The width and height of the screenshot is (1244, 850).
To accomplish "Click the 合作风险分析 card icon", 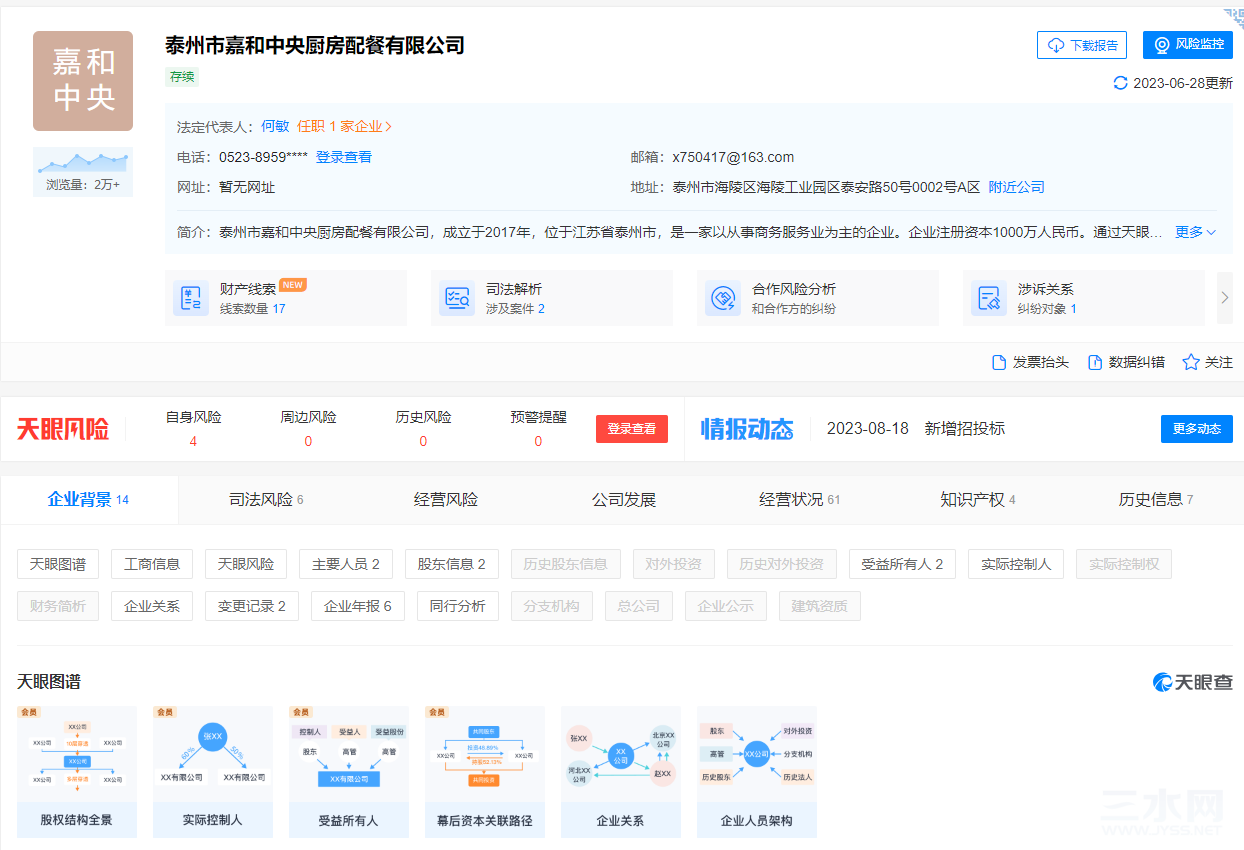I will (x=723, y=298).
